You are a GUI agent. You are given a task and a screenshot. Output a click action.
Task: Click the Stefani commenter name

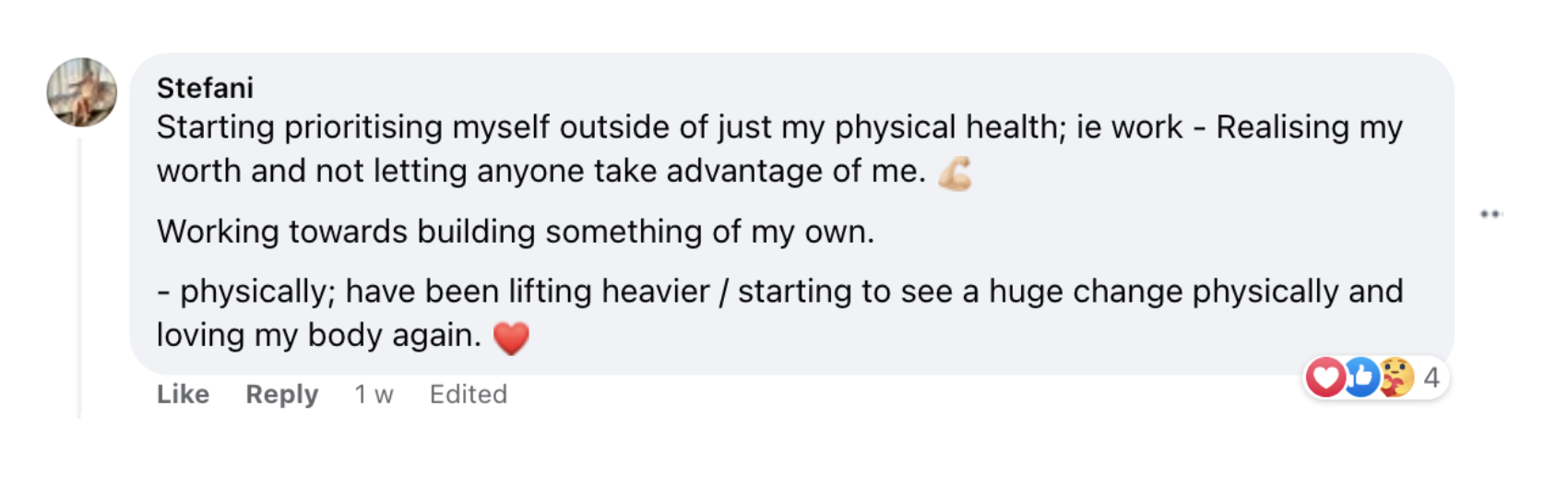pyautogui.click(x=205, y=88)
